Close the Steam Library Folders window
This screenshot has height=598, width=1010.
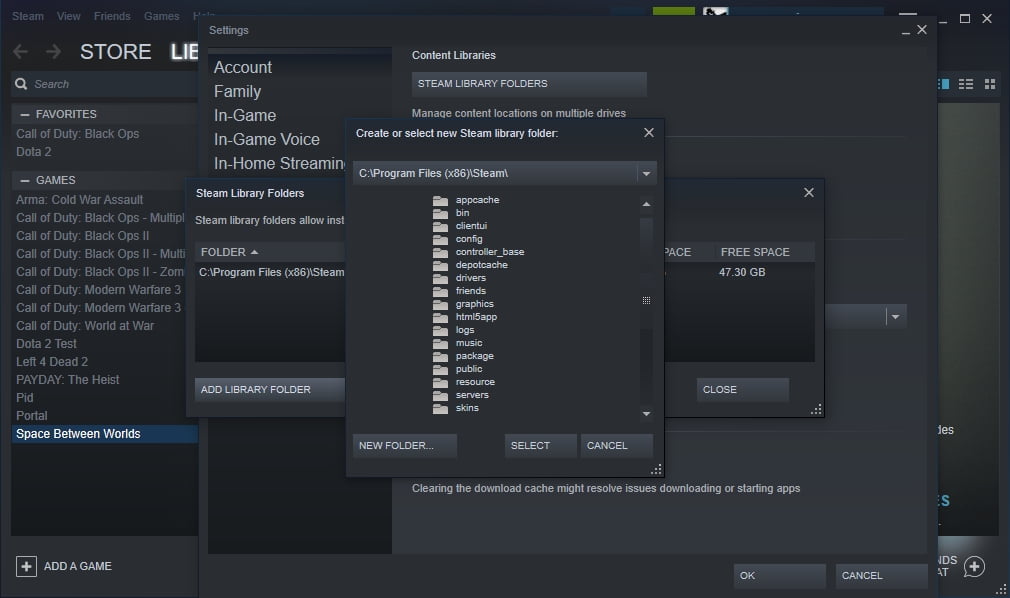tap(809, 193)
